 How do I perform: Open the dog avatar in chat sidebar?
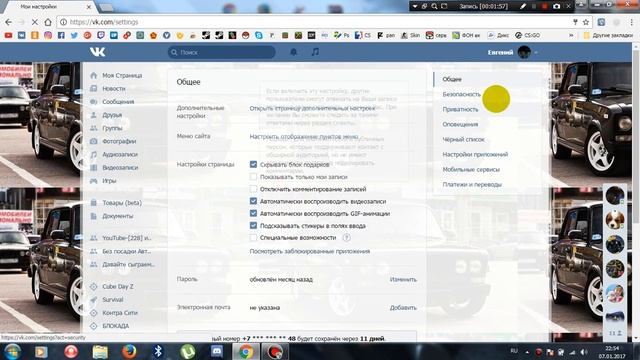click(x=615, y=220)
